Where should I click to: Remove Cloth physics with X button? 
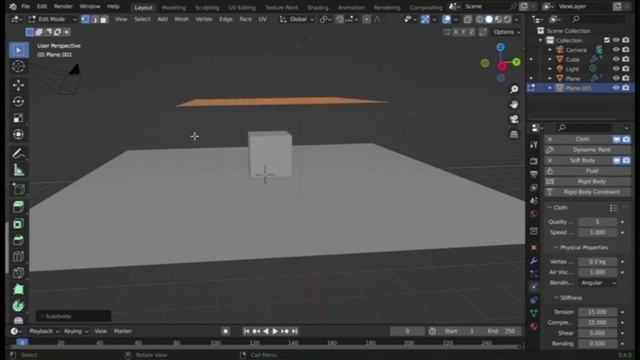pyautogui.click(x=550, y=140)
